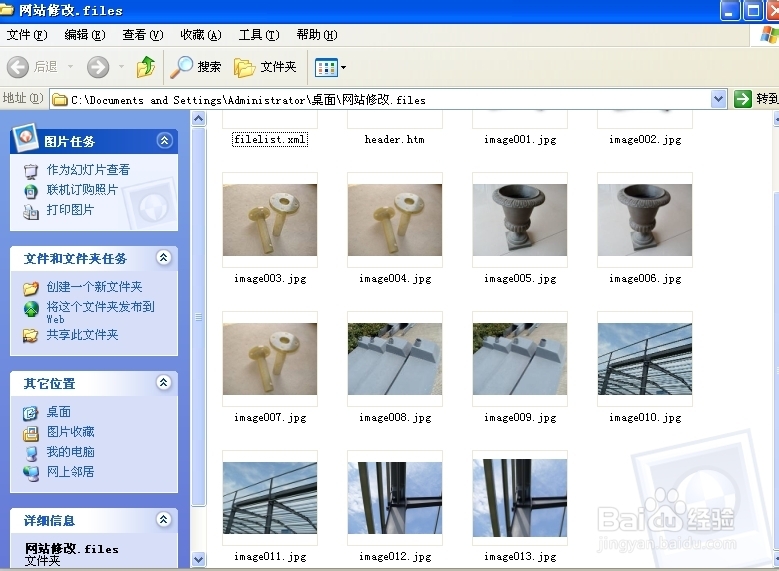Click the image002.jpg file name
Image resolution: width=779 pixels, height=571 pixels.
coord(645,139)
